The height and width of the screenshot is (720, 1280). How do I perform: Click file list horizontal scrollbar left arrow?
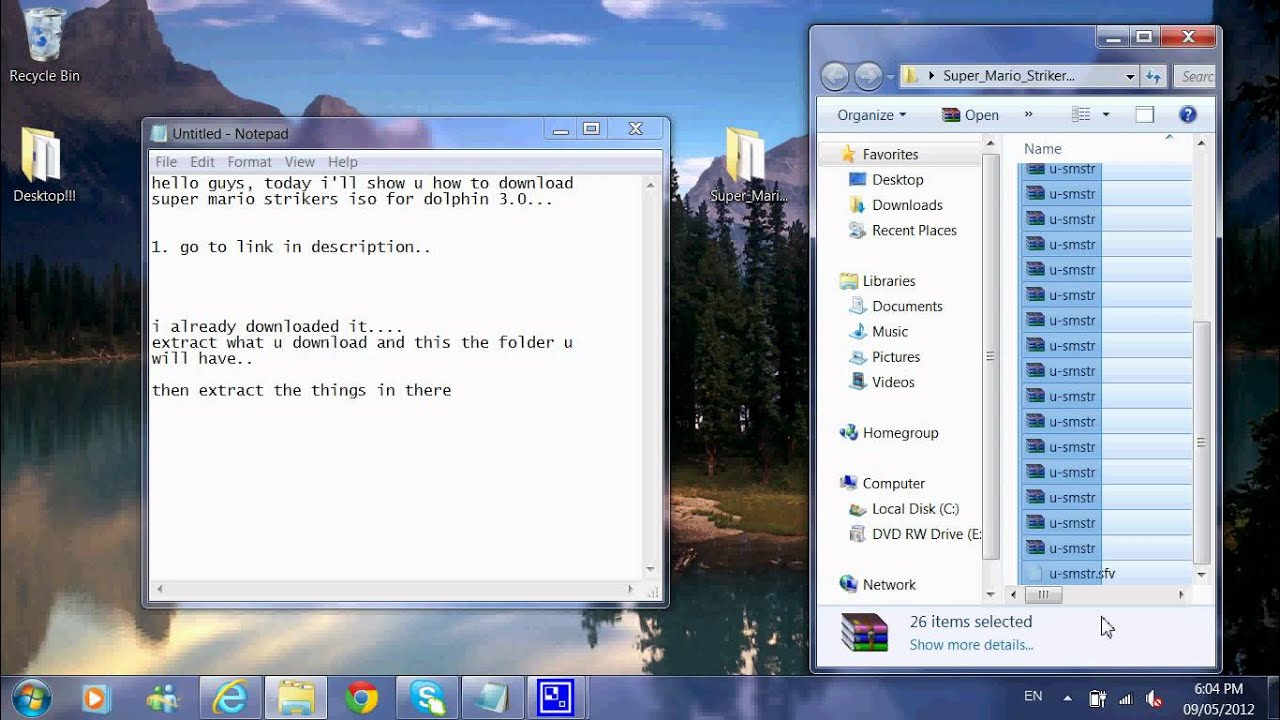coord(1014,594)
